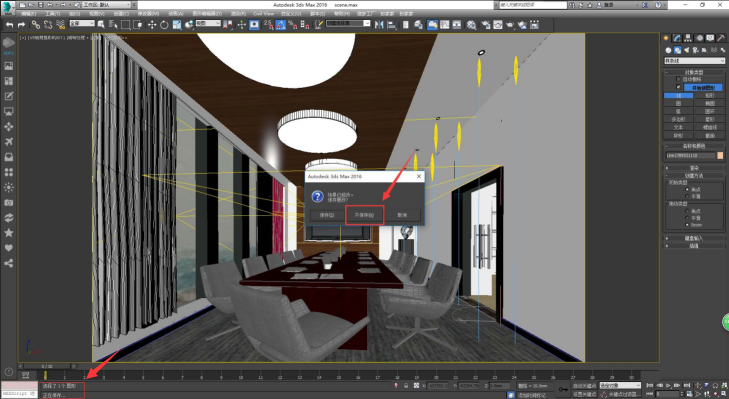Open the Civil View menu
This screenshot has width=729, height=399.
264,14
